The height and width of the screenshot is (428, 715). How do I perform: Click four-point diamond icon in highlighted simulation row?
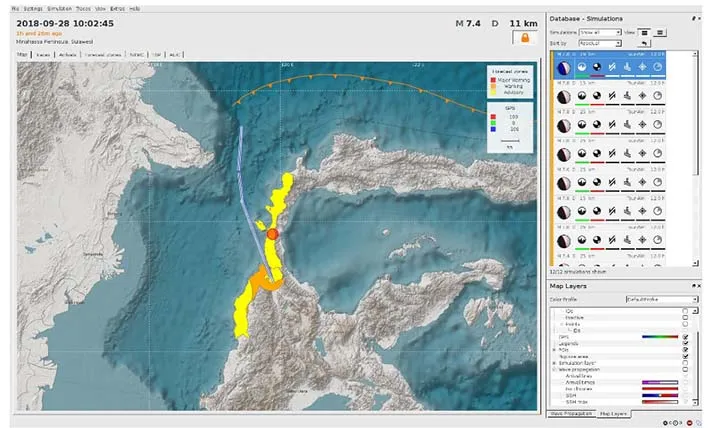tap(642, 67)
